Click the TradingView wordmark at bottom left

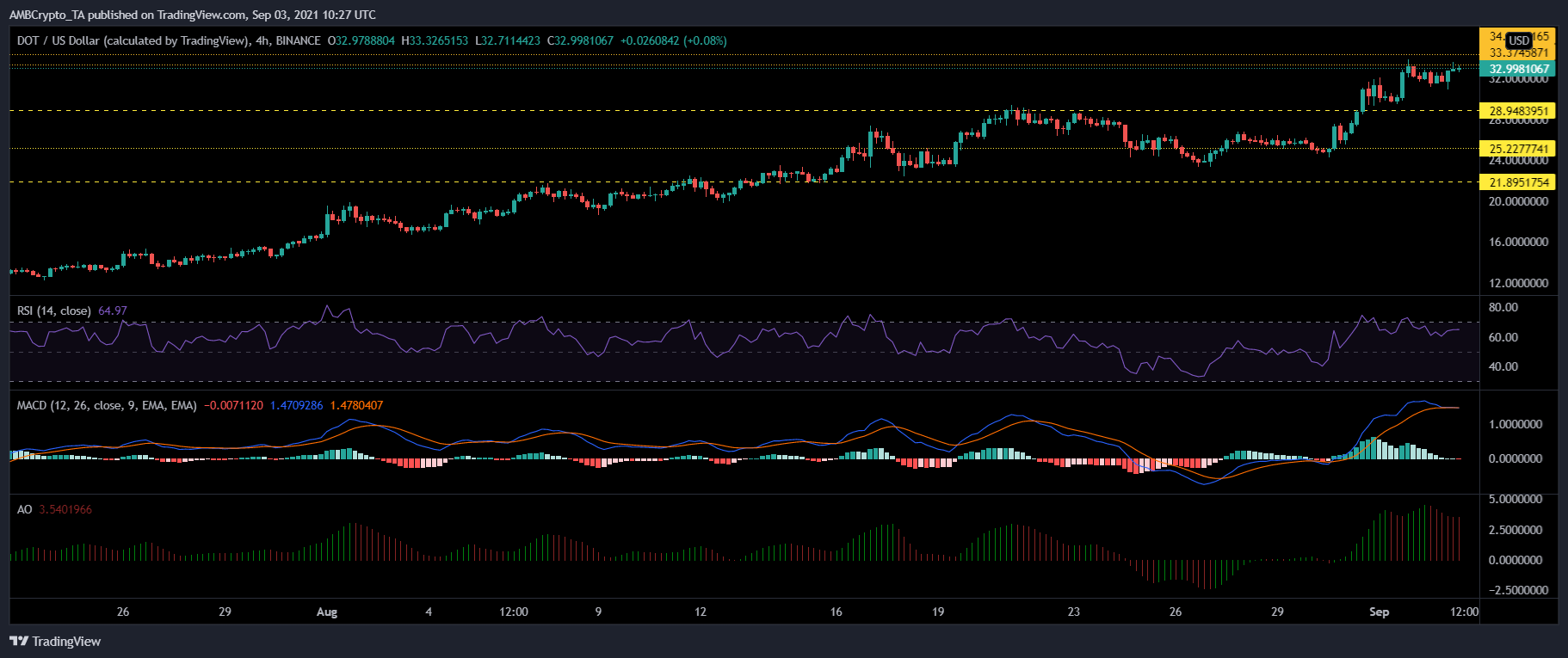click(x=66, y=641)
